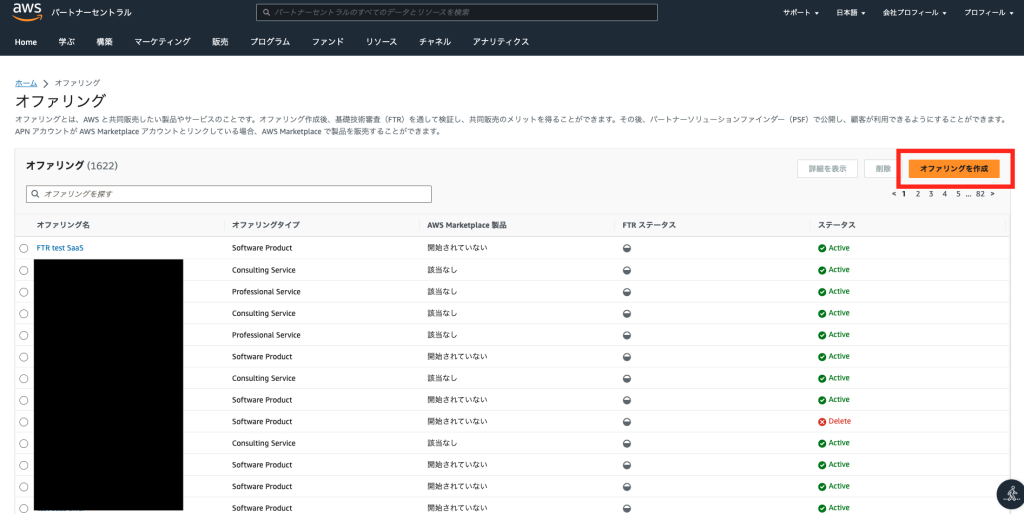Viewport: 1024px width, 514px height.
Task: Go to previous page with the left arrow
Action: (894, 193)
